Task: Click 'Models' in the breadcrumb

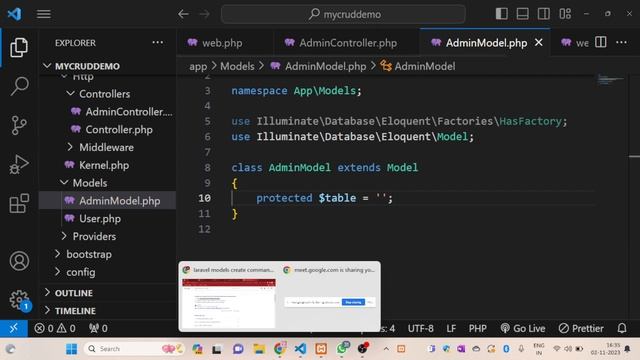Action: point(237,66)
